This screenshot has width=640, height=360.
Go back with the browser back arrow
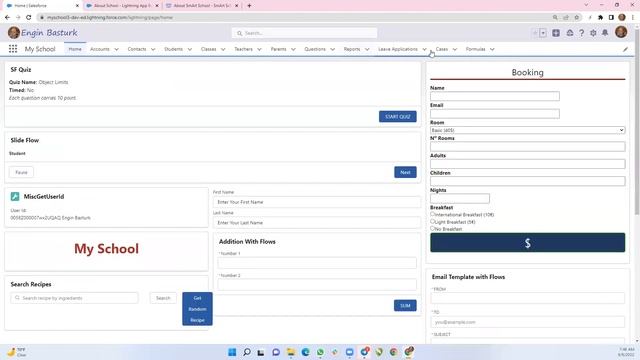click(x=7, y=18)
